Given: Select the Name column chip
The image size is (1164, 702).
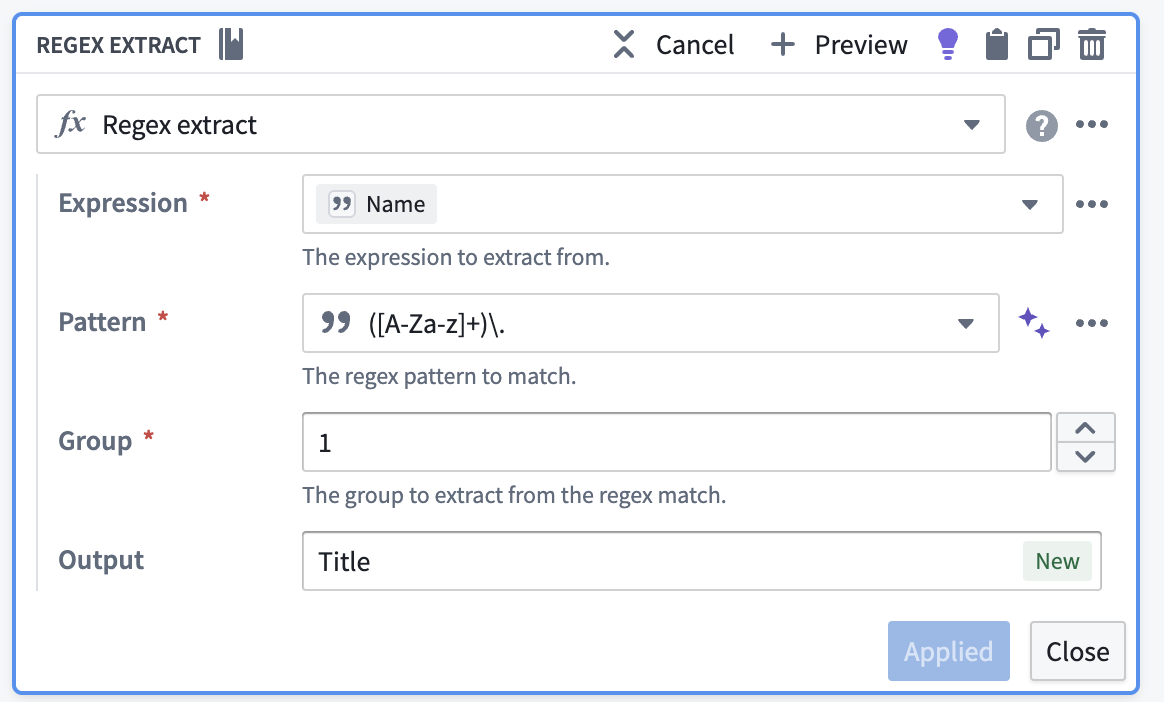Looking at the screenshot, I should (376, 204).
